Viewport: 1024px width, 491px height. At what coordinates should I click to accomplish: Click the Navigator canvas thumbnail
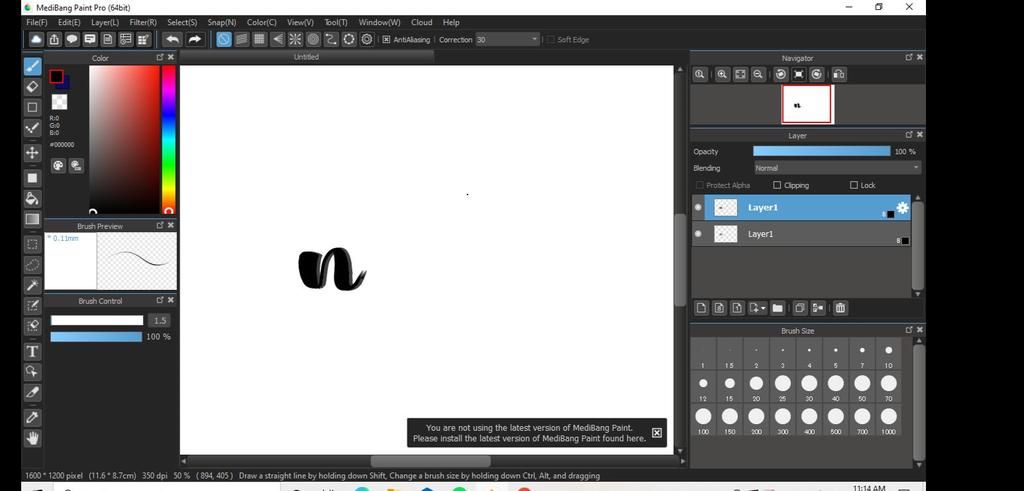807,104
